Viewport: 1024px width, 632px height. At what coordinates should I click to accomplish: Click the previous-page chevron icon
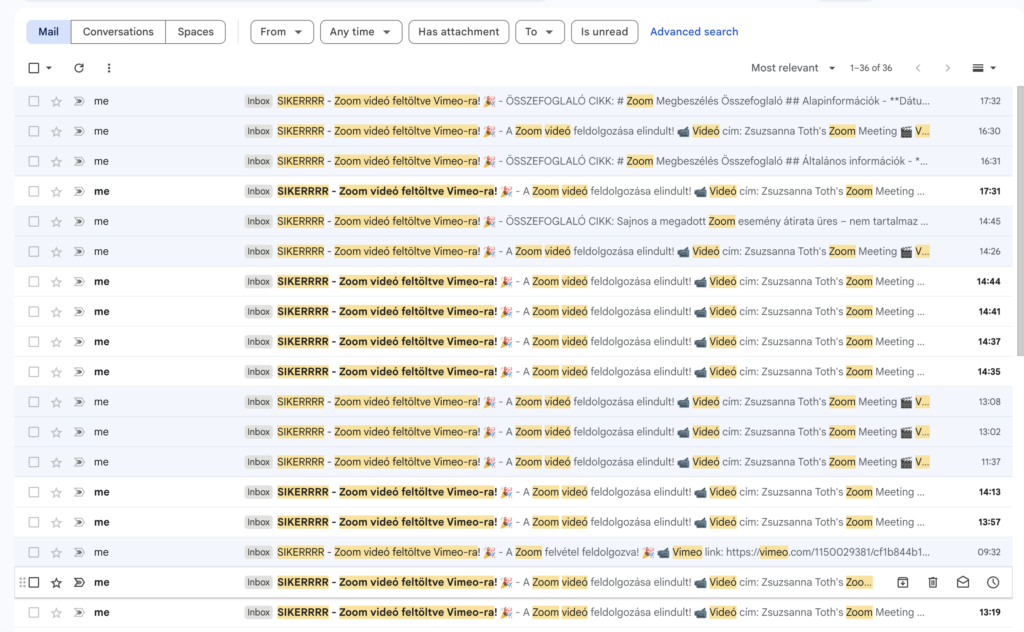coord(918,67)
